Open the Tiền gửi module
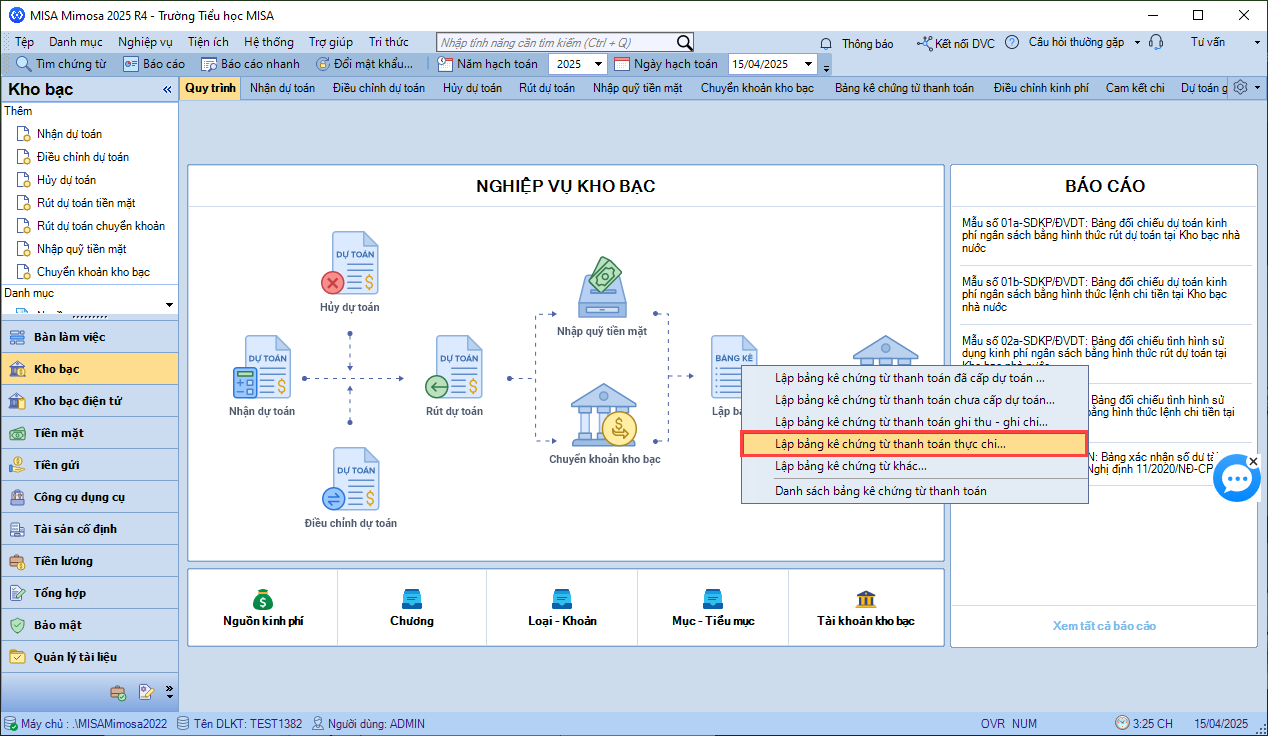1268x736 pixels. pos(89,465)
